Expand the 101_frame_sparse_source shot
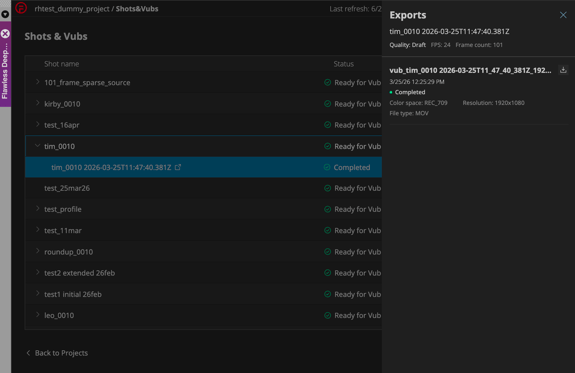Screen dimensions: 575x373 click(x=37, y=82)
